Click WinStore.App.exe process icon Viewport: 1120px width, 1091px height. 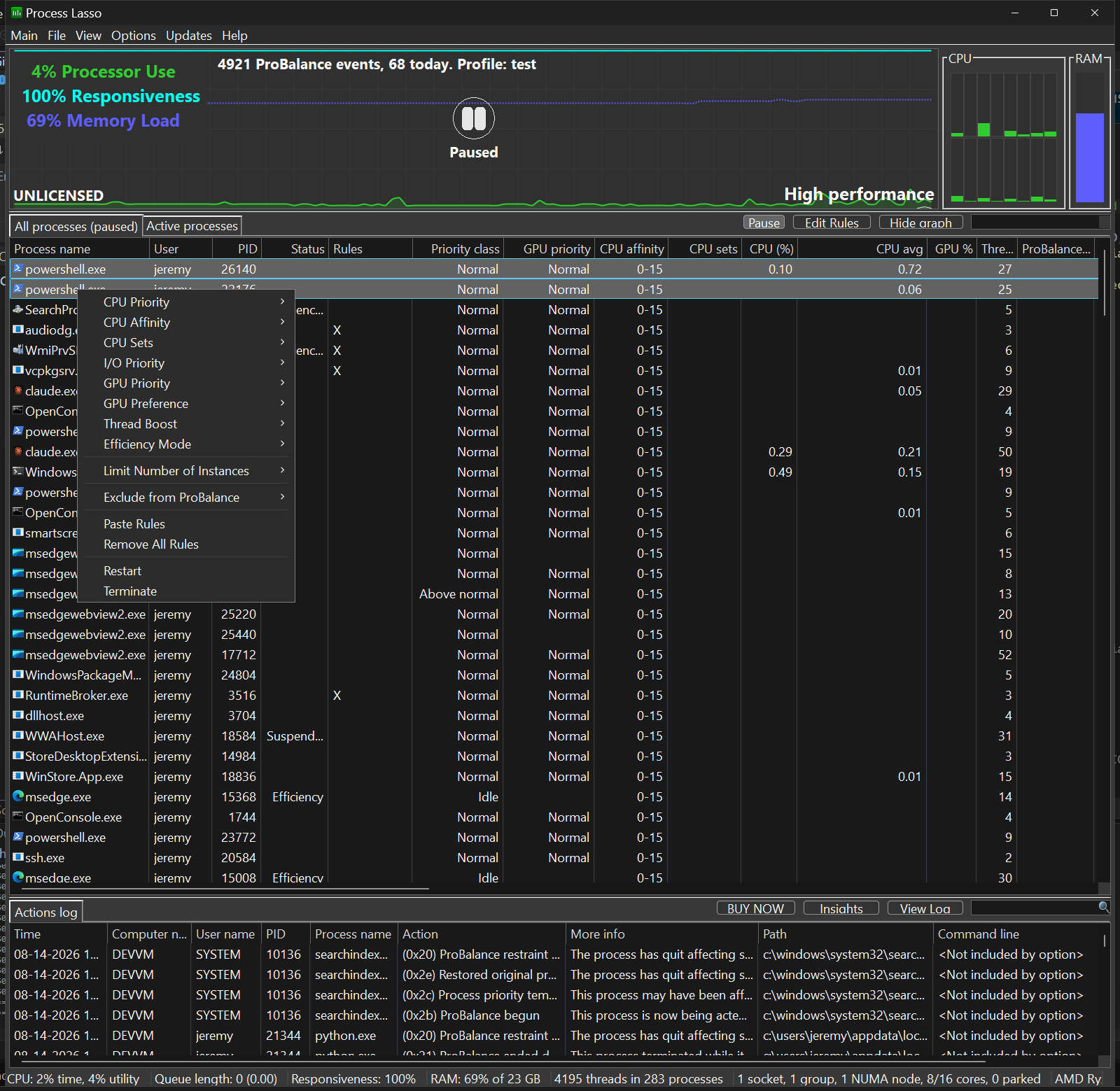click(x=18, y=776)
